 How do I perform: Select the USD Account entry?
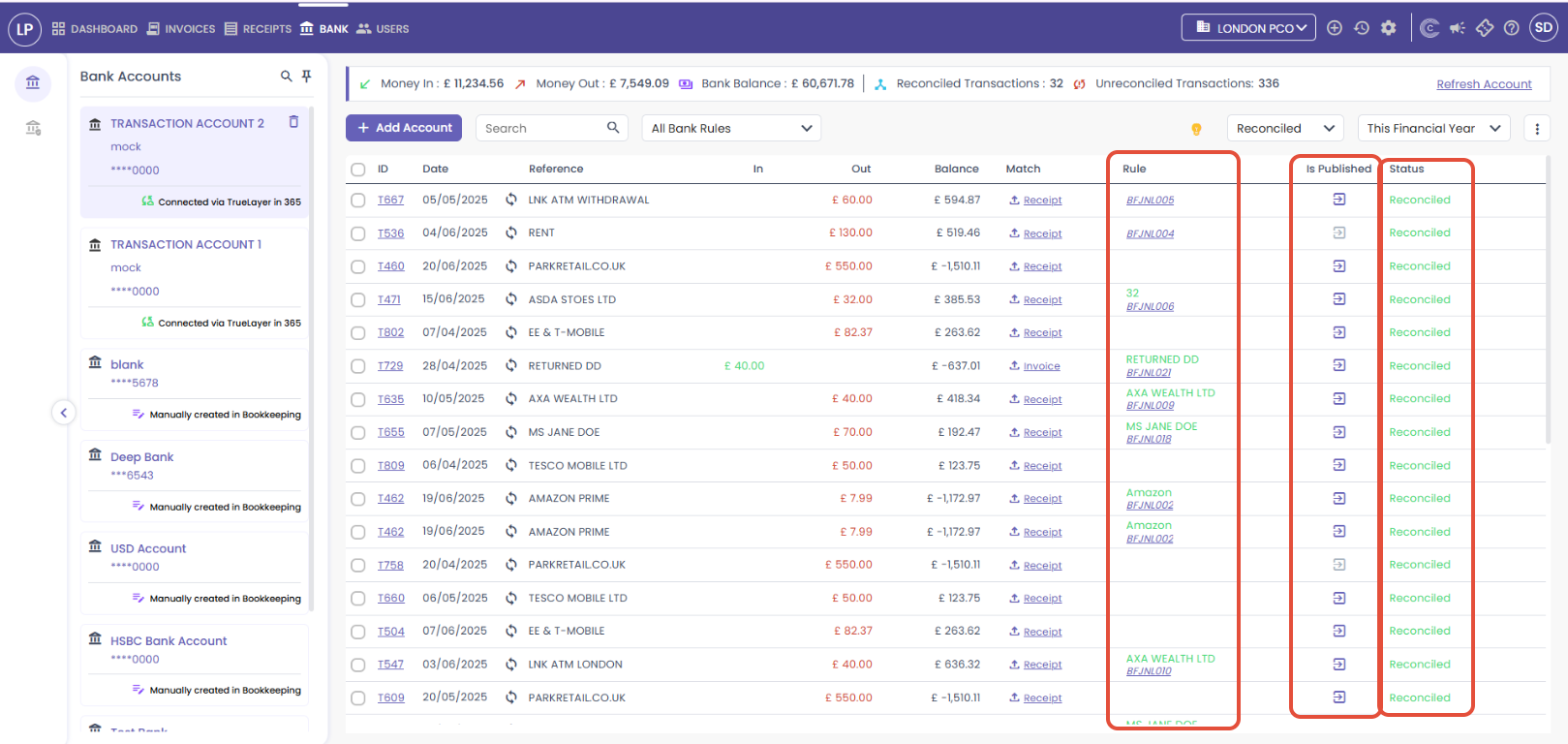coord(195,573)
